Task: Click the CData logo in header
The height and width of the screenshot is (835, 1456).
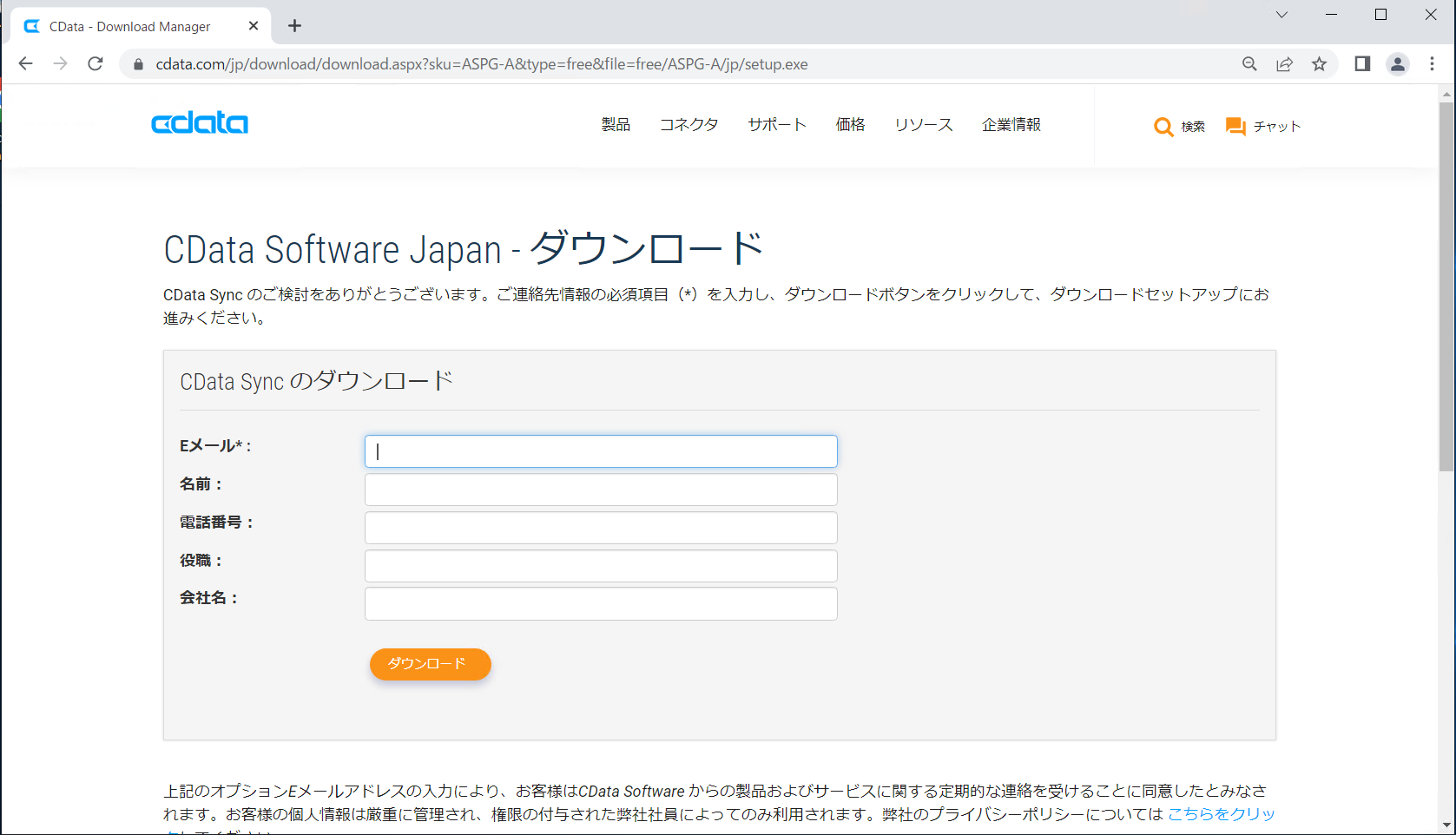Action: click(x=200, y=123)
